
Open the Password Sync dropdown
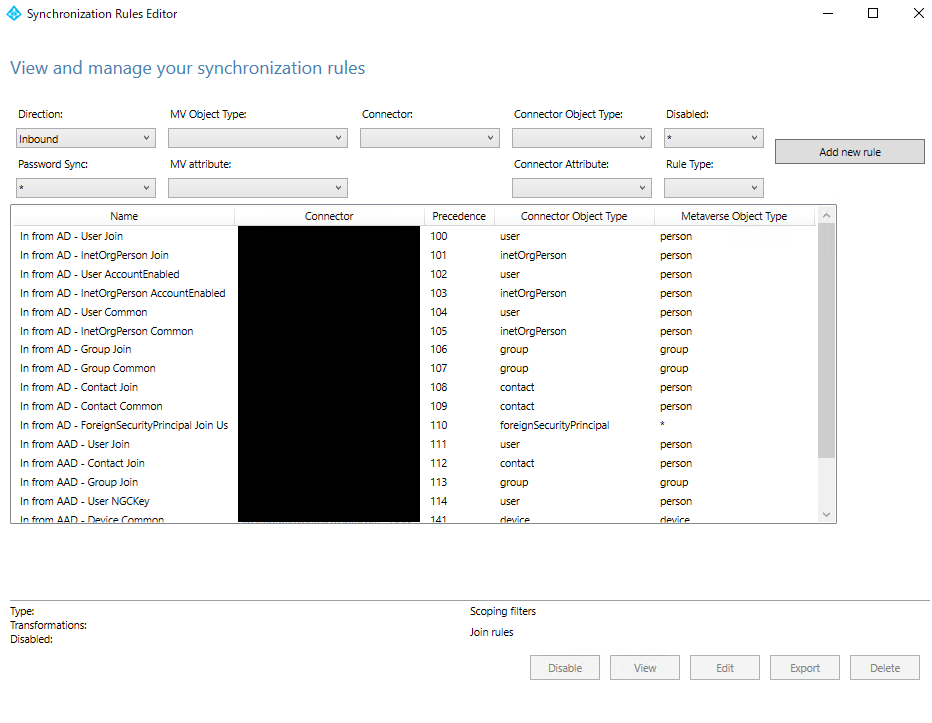pyautogui.click(x=86, y=188)
